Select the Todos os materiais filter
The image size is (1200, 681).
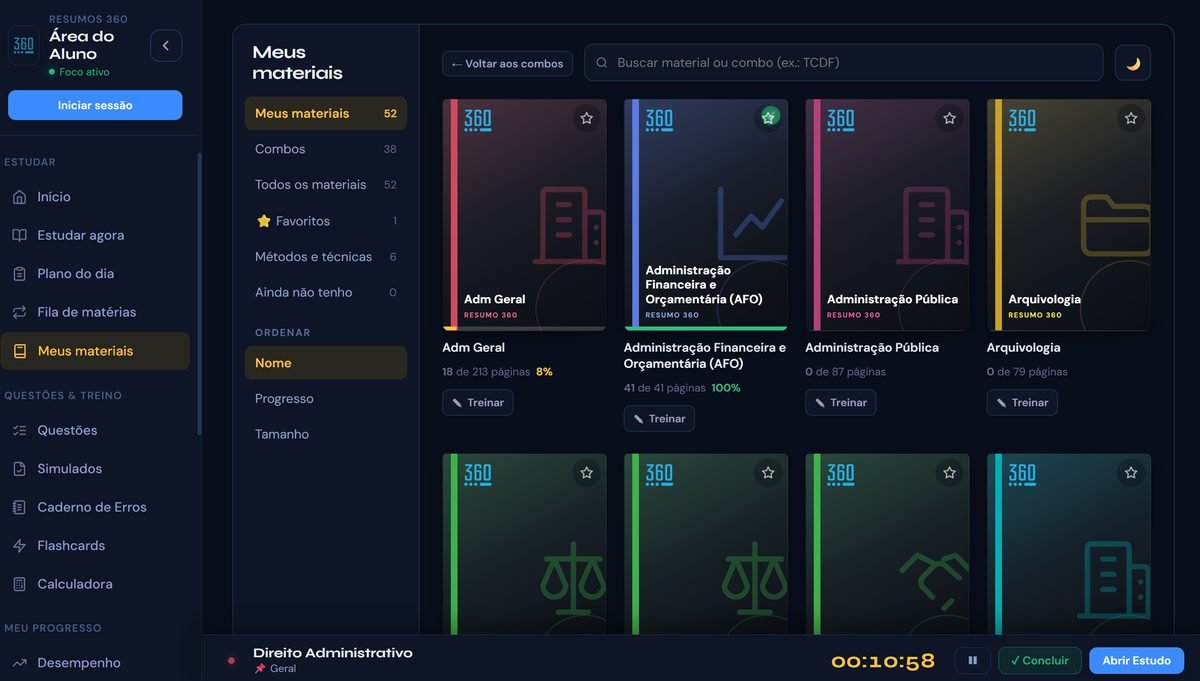(326, 185)
